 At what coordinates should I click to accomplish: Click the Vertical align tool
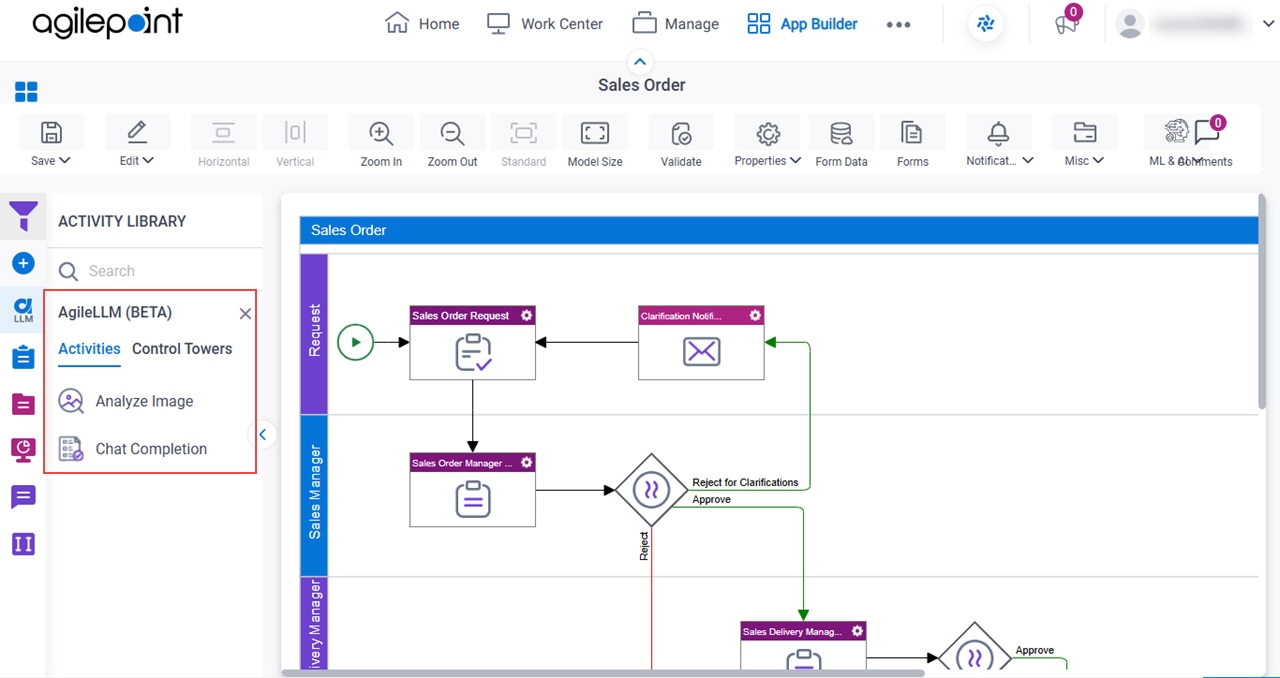pyautogui.click(x=295, y=142)
